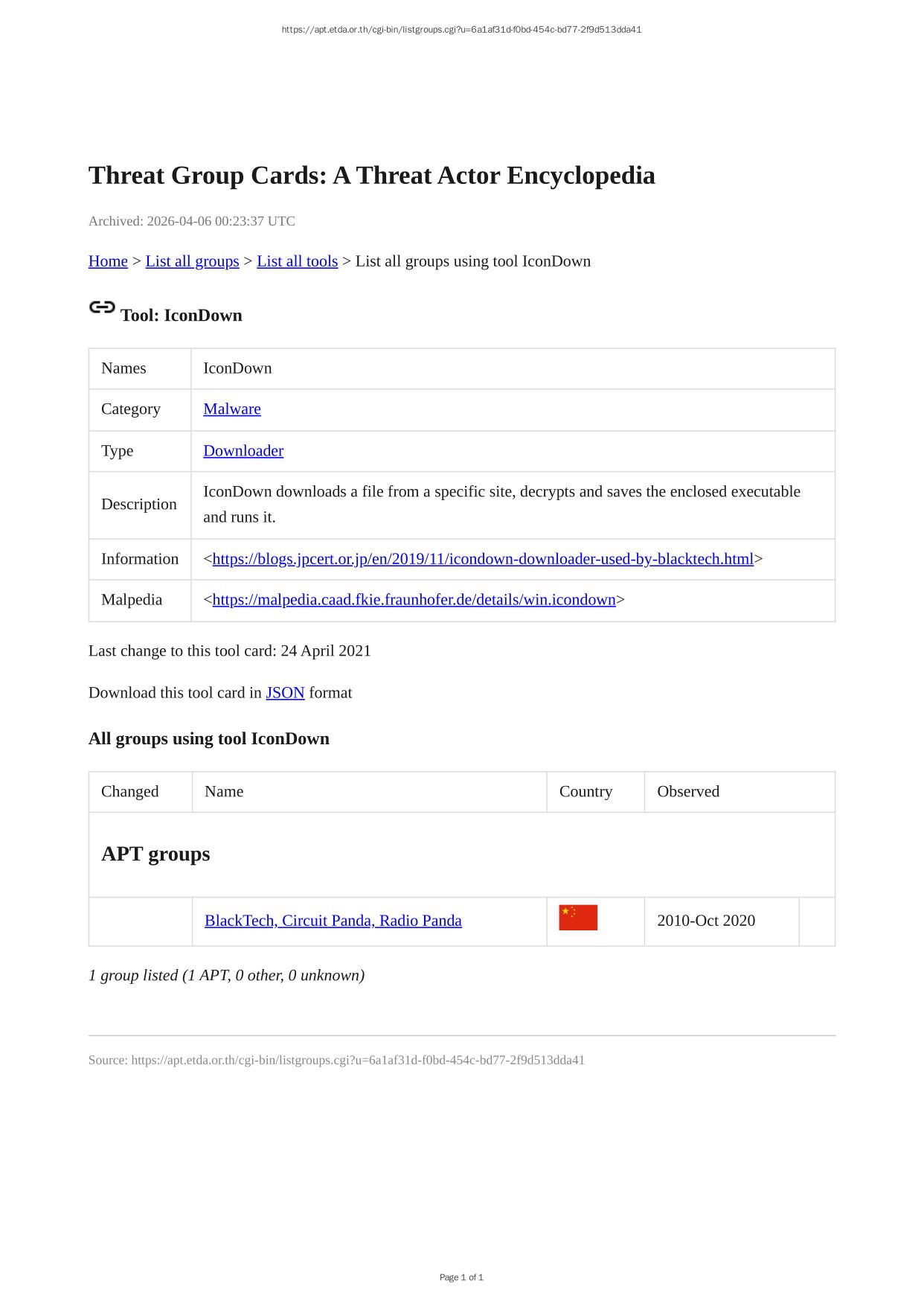Open the Home breadcrumb link
Viewport: 924px width, 1307px height.
(x=108, y=261)
